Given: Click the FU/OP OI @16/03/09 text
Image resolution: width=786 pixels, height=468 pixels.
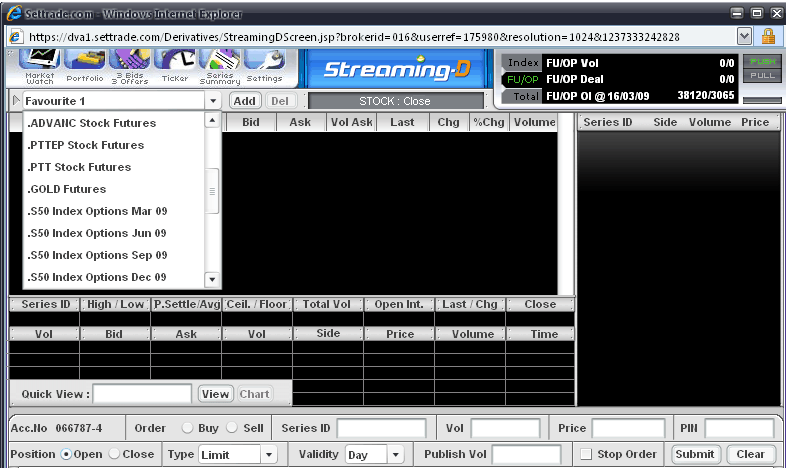Looking at the screenshot, I should point(598,96).
